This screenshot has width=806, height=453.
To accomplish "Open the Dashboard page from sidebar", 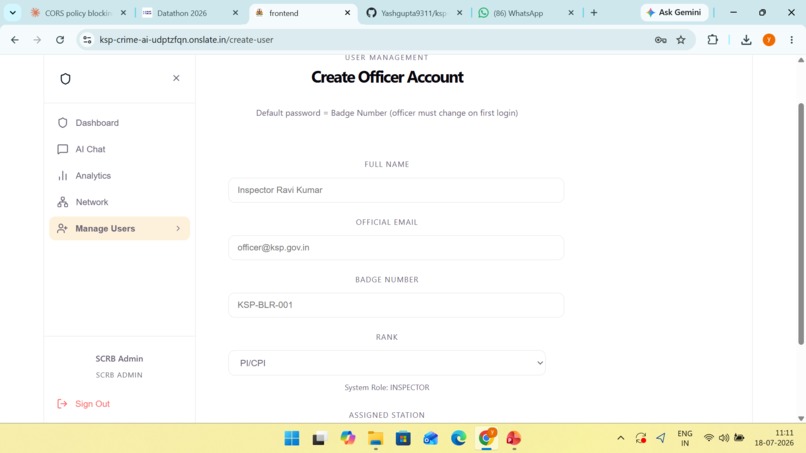I will click(119, 123).
